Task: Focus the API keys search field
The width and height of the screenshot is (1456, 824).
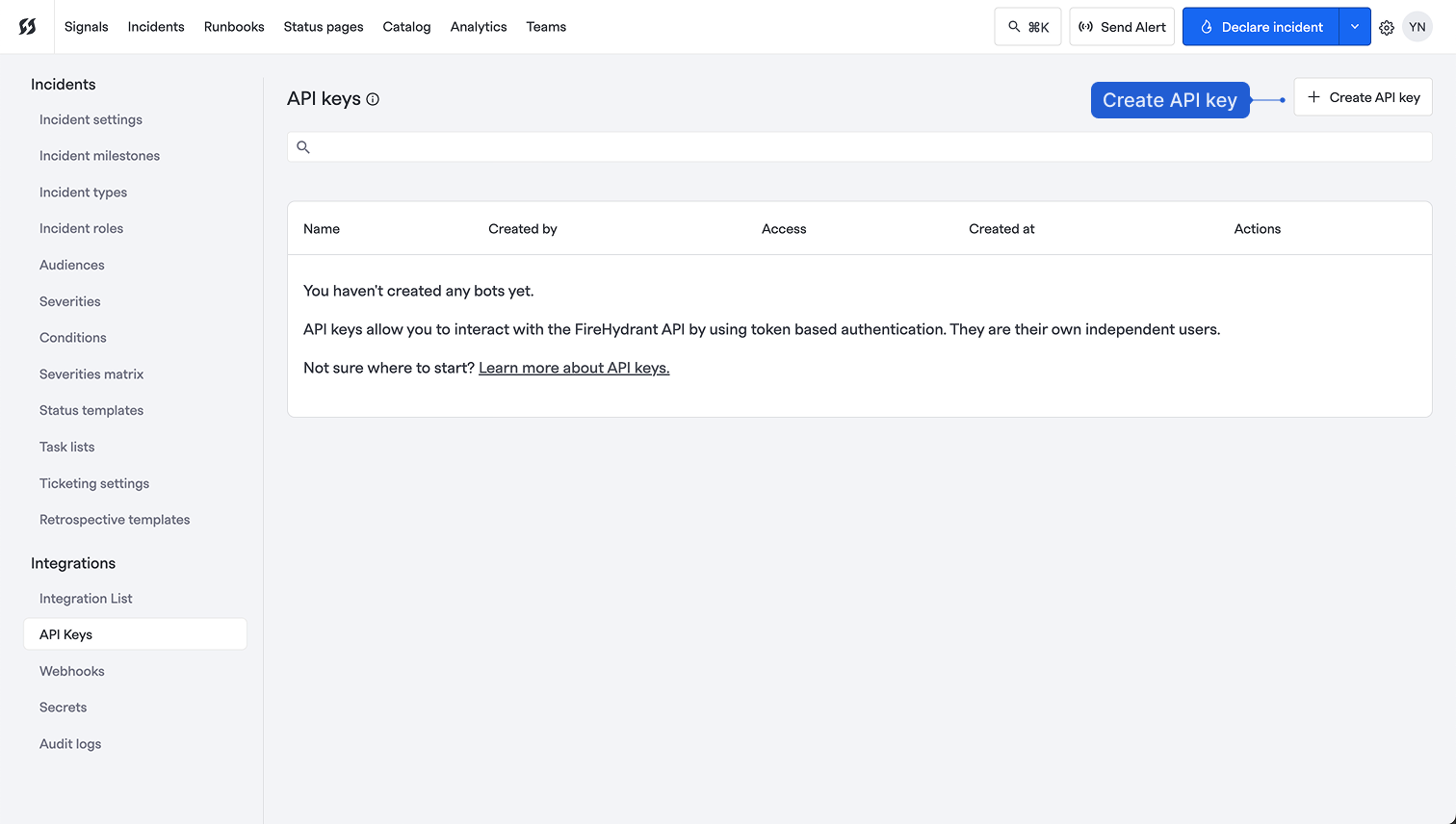Action: point(859,147)
